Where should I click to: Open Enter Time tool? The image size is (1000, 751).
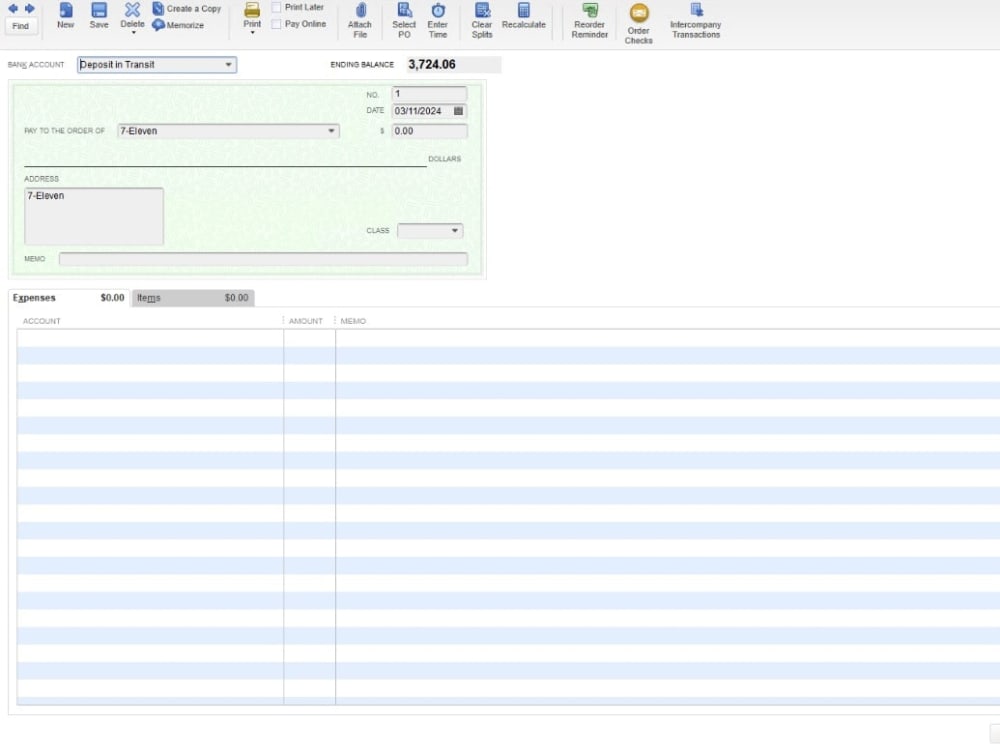click(x=438, y=20)
